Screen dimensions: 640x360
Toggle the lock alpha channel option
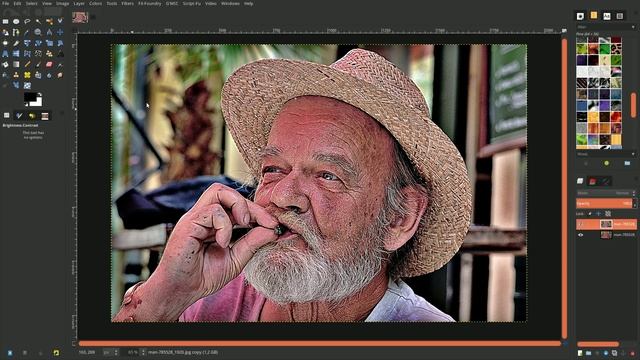click(608, 213)
